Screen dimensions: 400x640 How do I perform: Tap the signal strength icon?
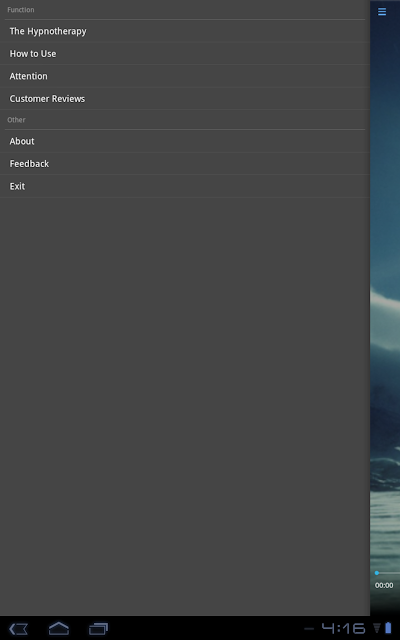[377, 628]
